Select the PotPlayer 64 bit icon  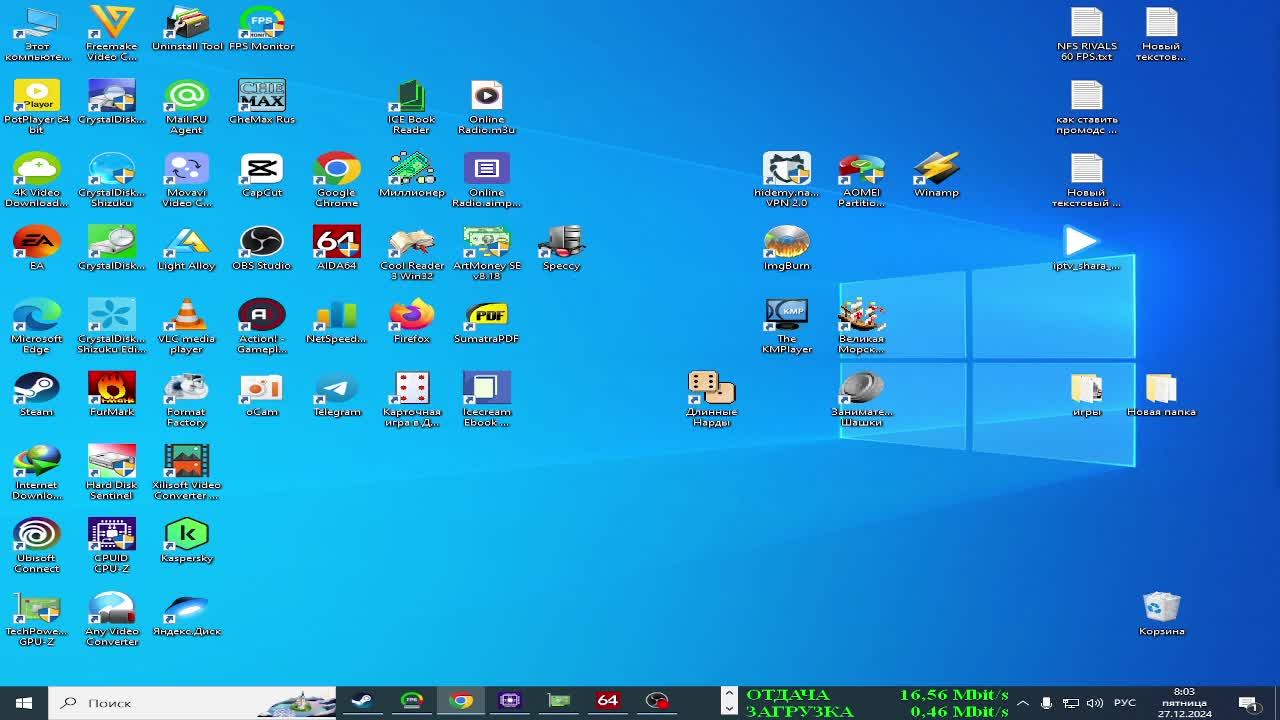tap(37, 107)
